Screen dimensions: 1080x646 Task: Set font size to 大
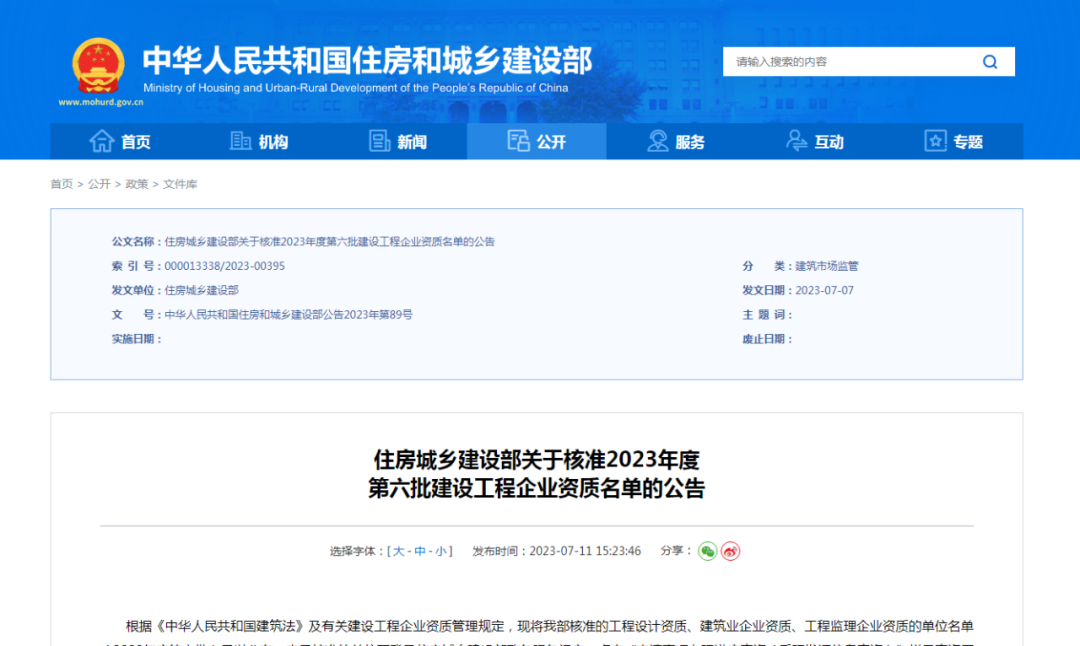coord(400,551)
